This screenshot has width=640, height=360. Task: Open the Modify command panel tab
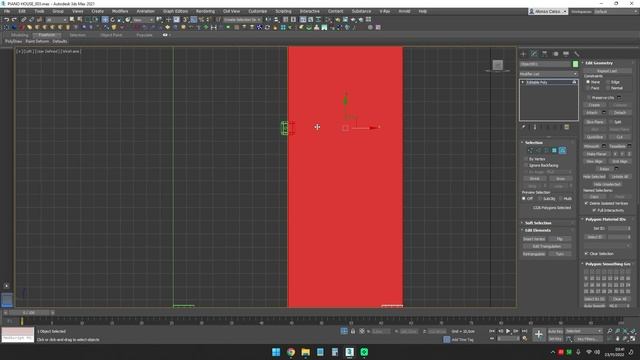pos(534,54)
